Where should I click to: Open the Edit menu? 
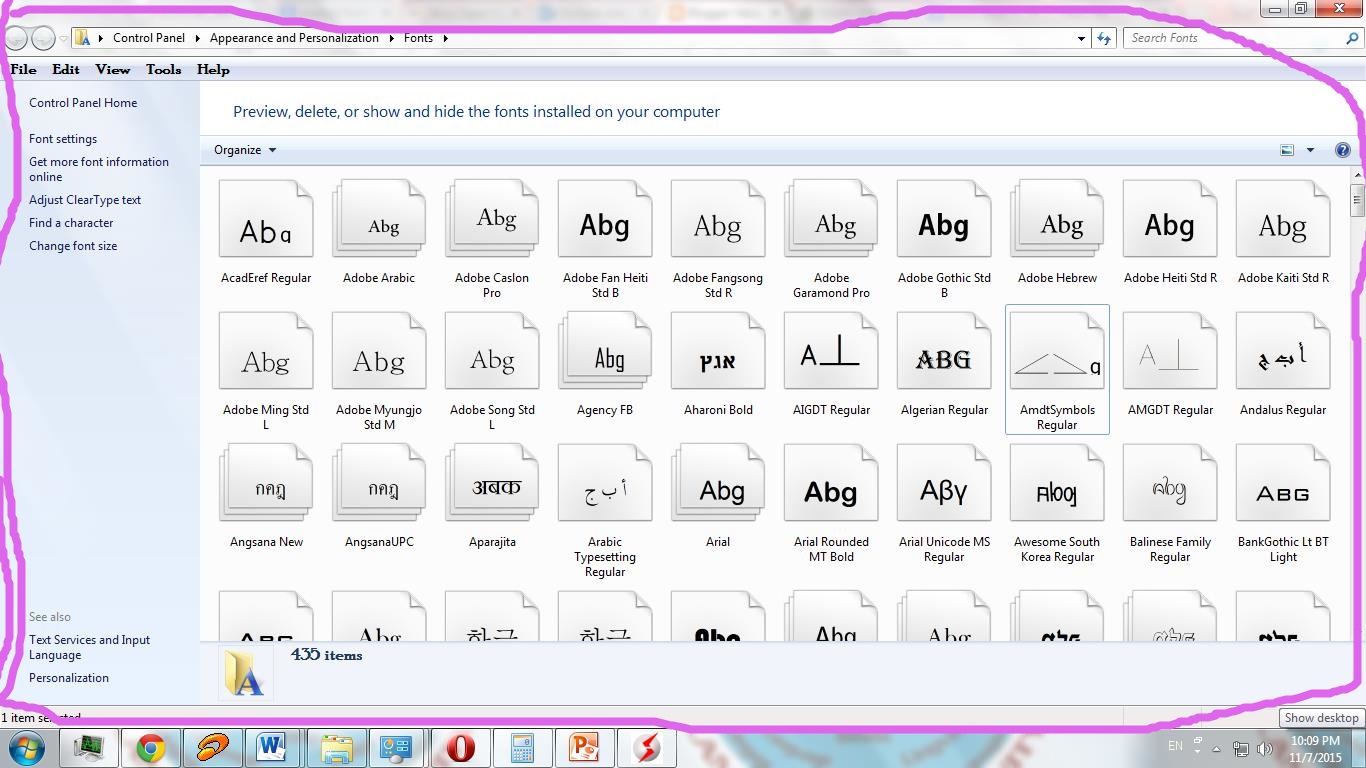click(x=66, y=69)
